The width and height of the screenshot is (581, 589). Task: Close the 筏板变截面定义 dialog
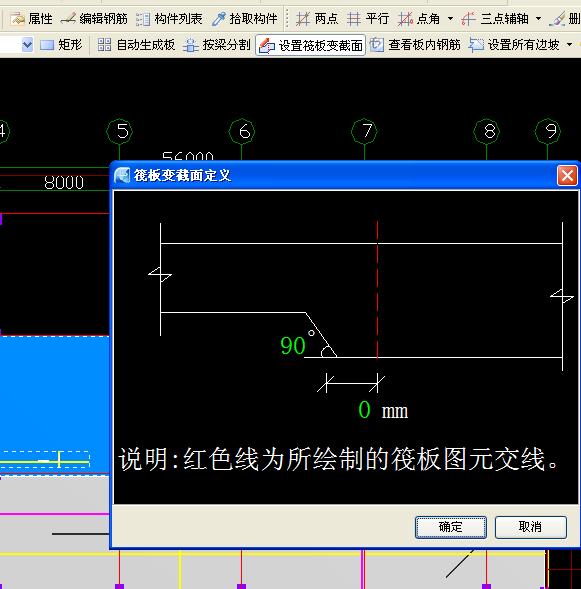pos(567,175)
